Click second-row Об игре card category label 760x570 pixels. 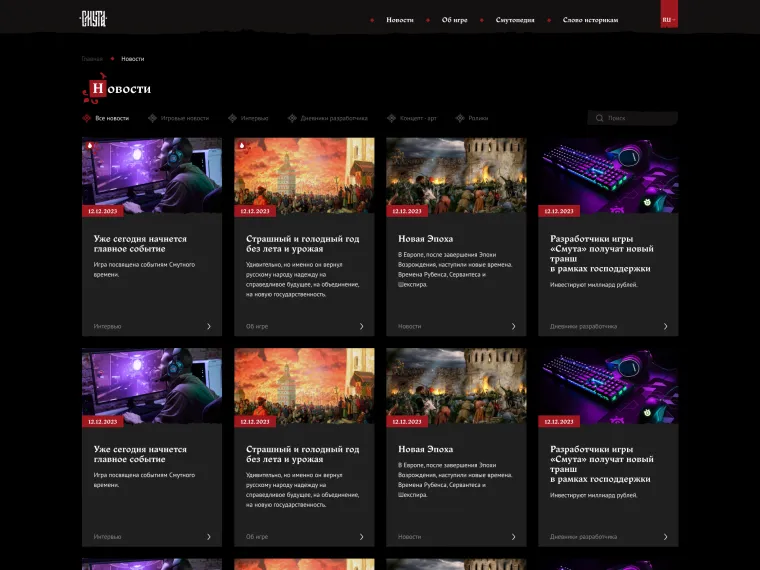point(257,537)
